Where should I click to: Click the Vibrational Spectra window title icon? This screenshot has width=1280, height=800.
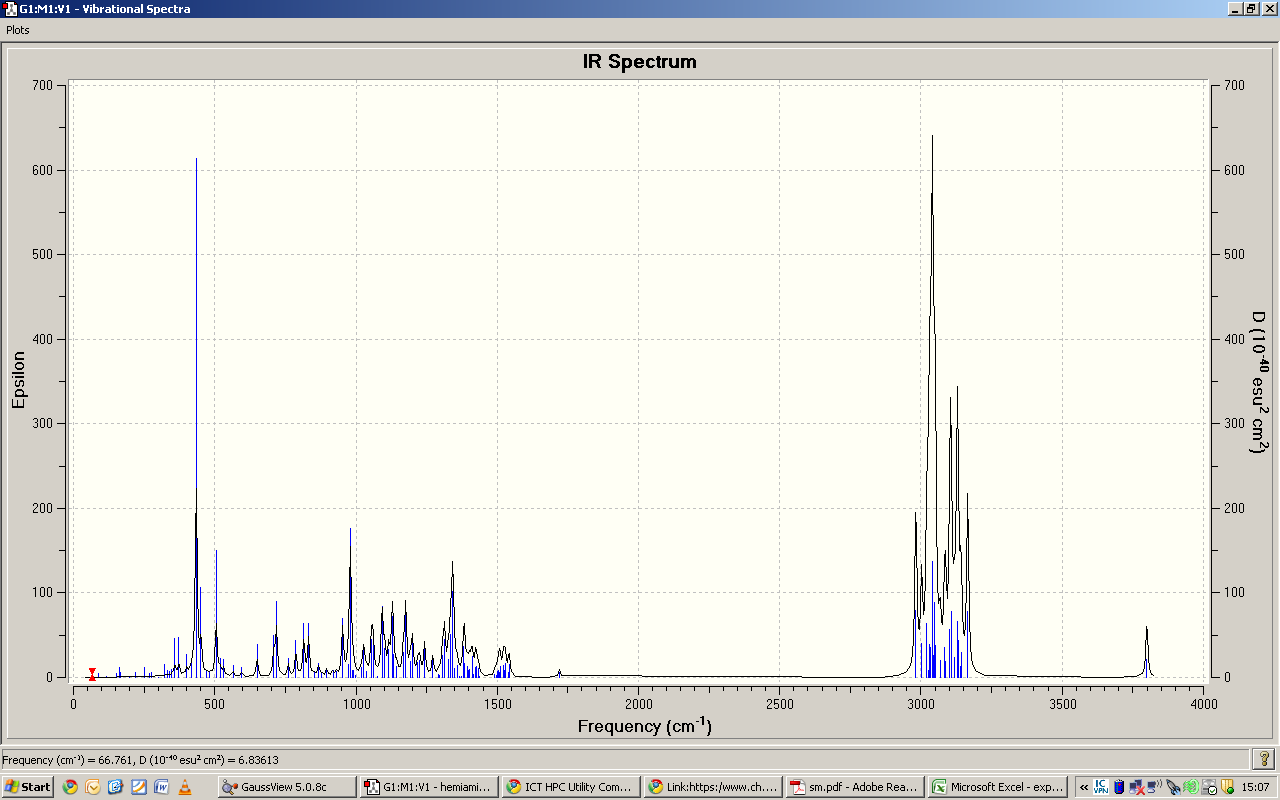point(11,9)
